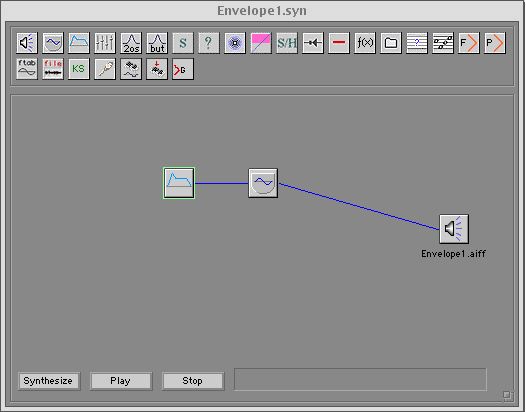Choose the envelope generator icon in the palette
526x412 pixels.
tap(79, 43)
